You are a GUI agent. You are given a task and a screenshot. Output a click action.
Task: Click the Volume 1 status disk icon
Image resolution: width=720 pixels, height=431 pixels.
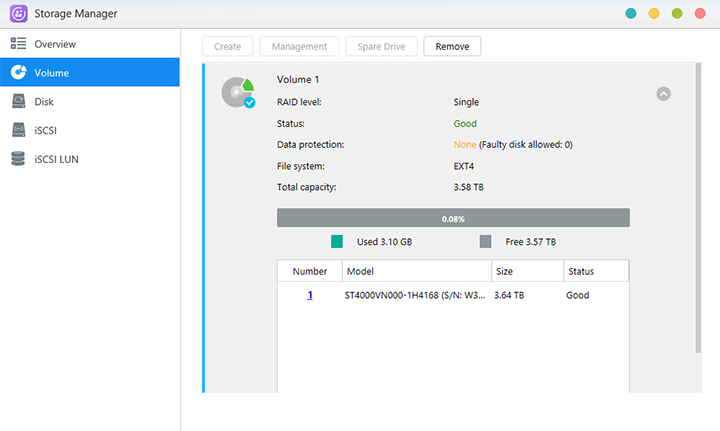pos(238,93)
